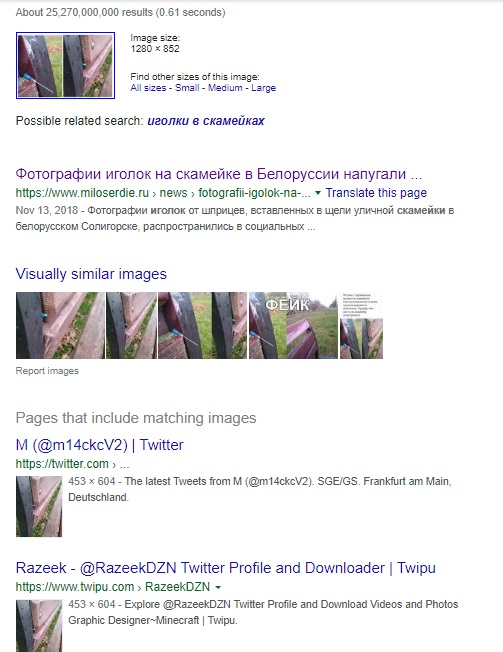Open All sizes of this image

click(x=148, y=88)
